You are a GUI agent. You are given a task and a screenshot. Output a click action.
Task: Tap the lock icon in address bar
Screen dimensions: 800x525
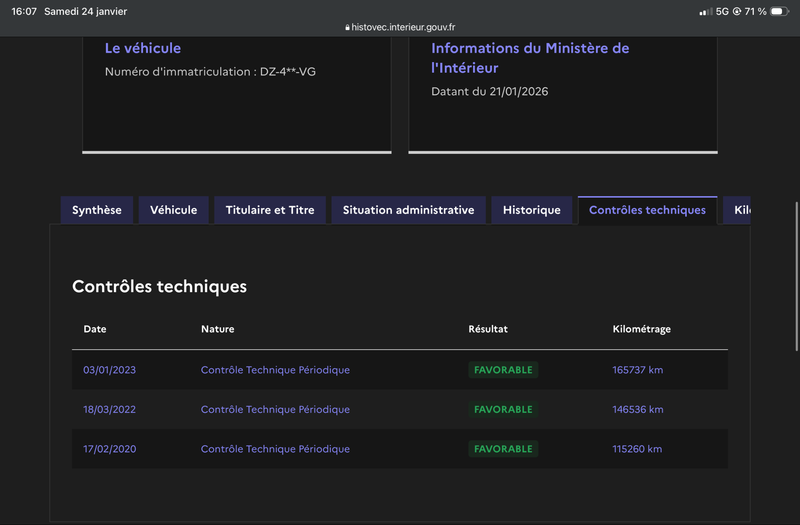point(347,28)
